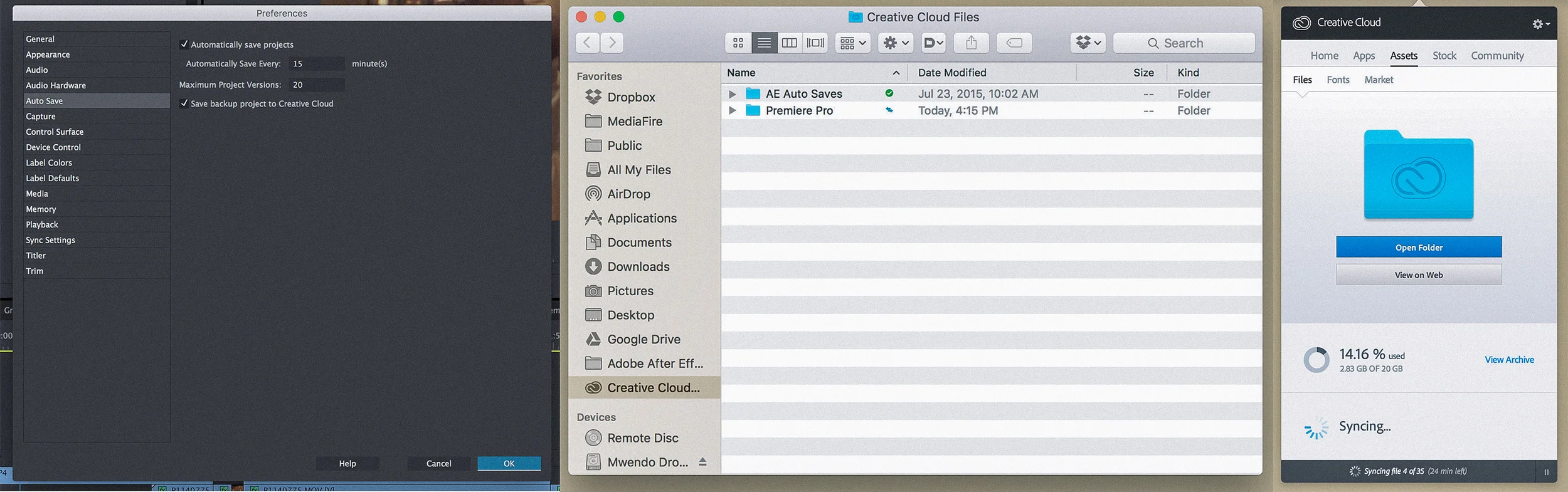This screenshot has height=492, width=1568.
Task: Open Downloads in Finder sidebar
Action: pos(644,266)
